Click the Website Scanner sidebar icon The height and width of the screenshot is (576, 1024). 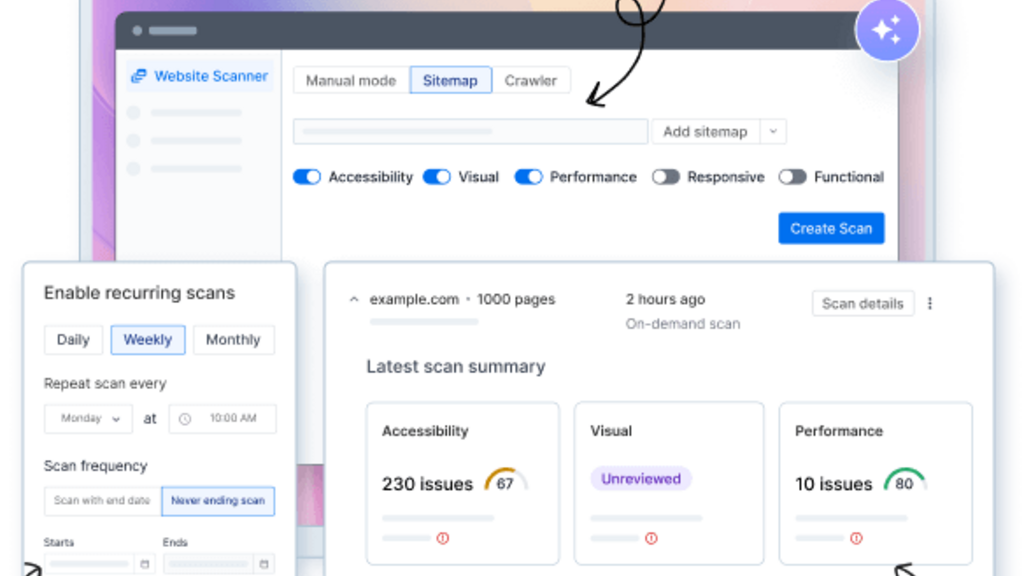139,76
